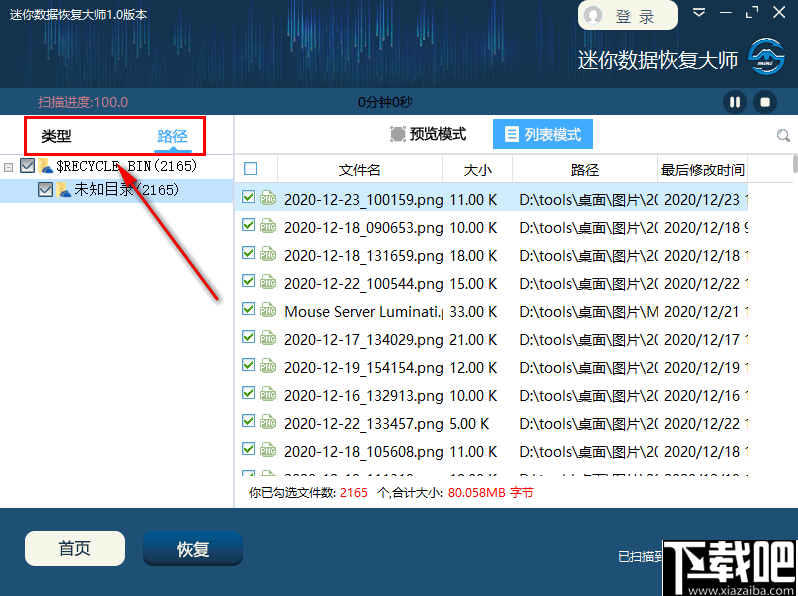This screenshot has height=596, width=798.
Task: Open search with the magnifier icon
Action: pos(783,135)
